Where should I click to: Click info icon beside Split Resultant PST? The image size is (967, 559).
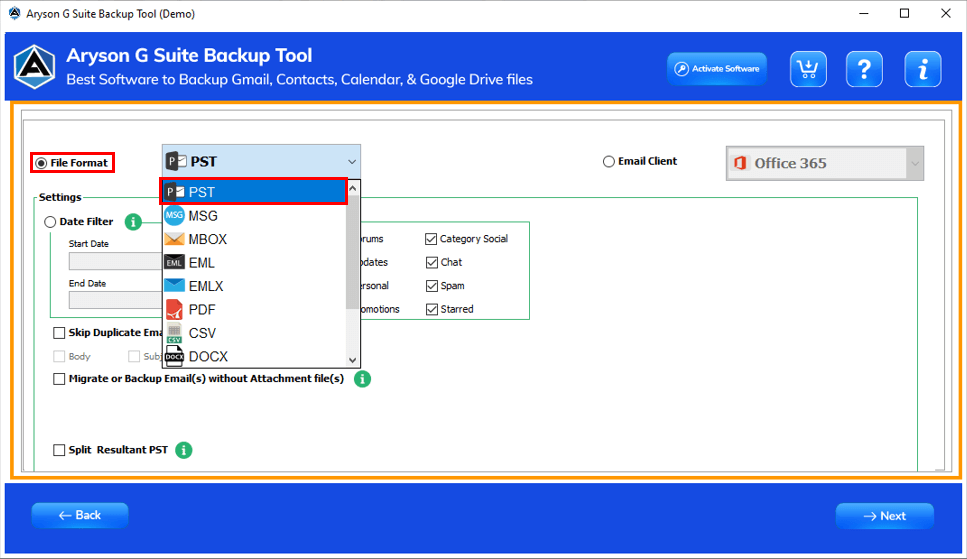[x=184, y=450]
